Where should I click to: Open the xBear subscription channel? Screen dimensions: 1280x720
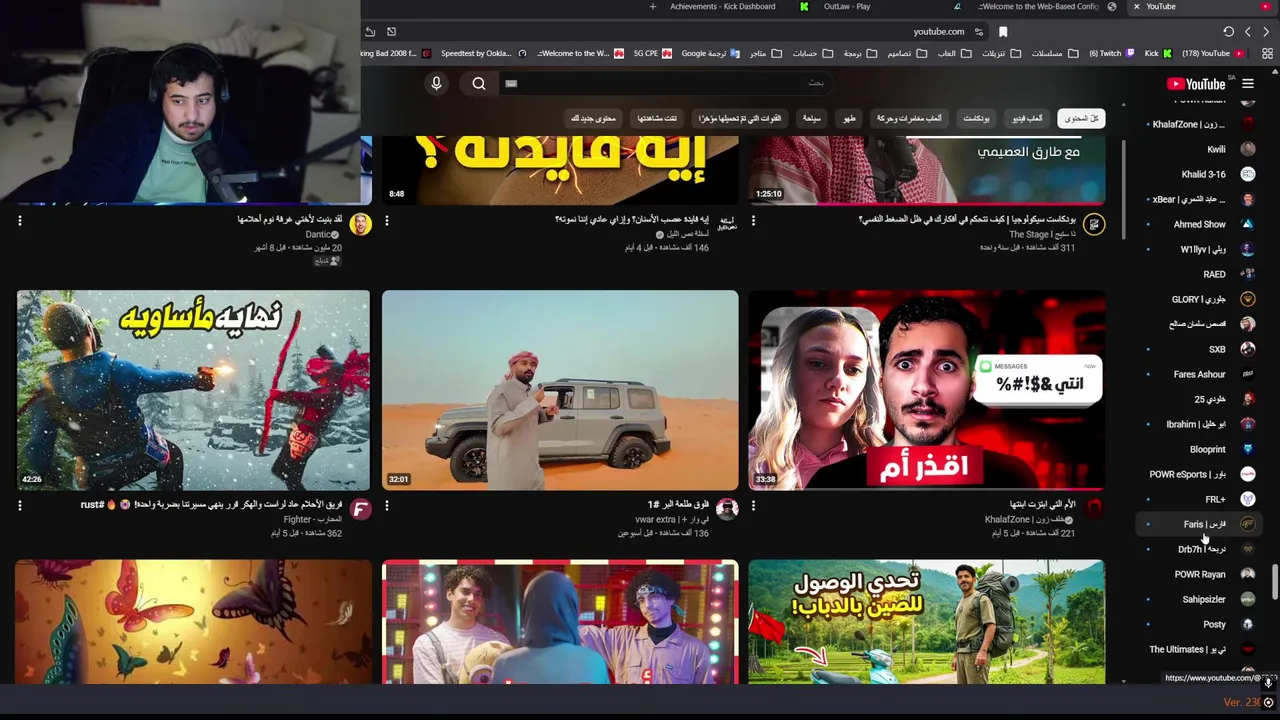(1200, 199)
